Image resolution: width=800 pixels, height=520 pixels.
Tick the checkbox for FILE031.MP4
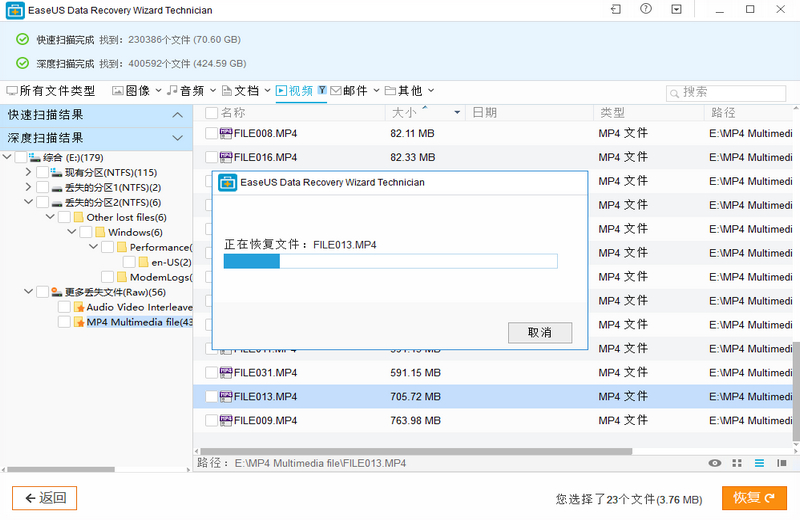point(211,373)
